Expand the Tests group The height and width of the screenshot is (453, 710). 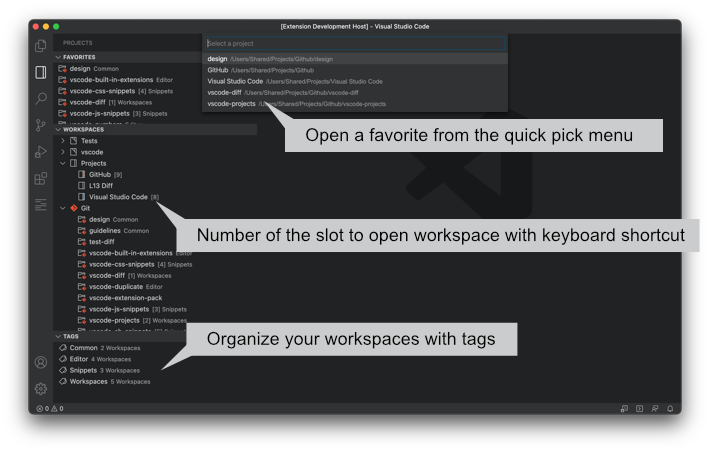click(63, 141)
